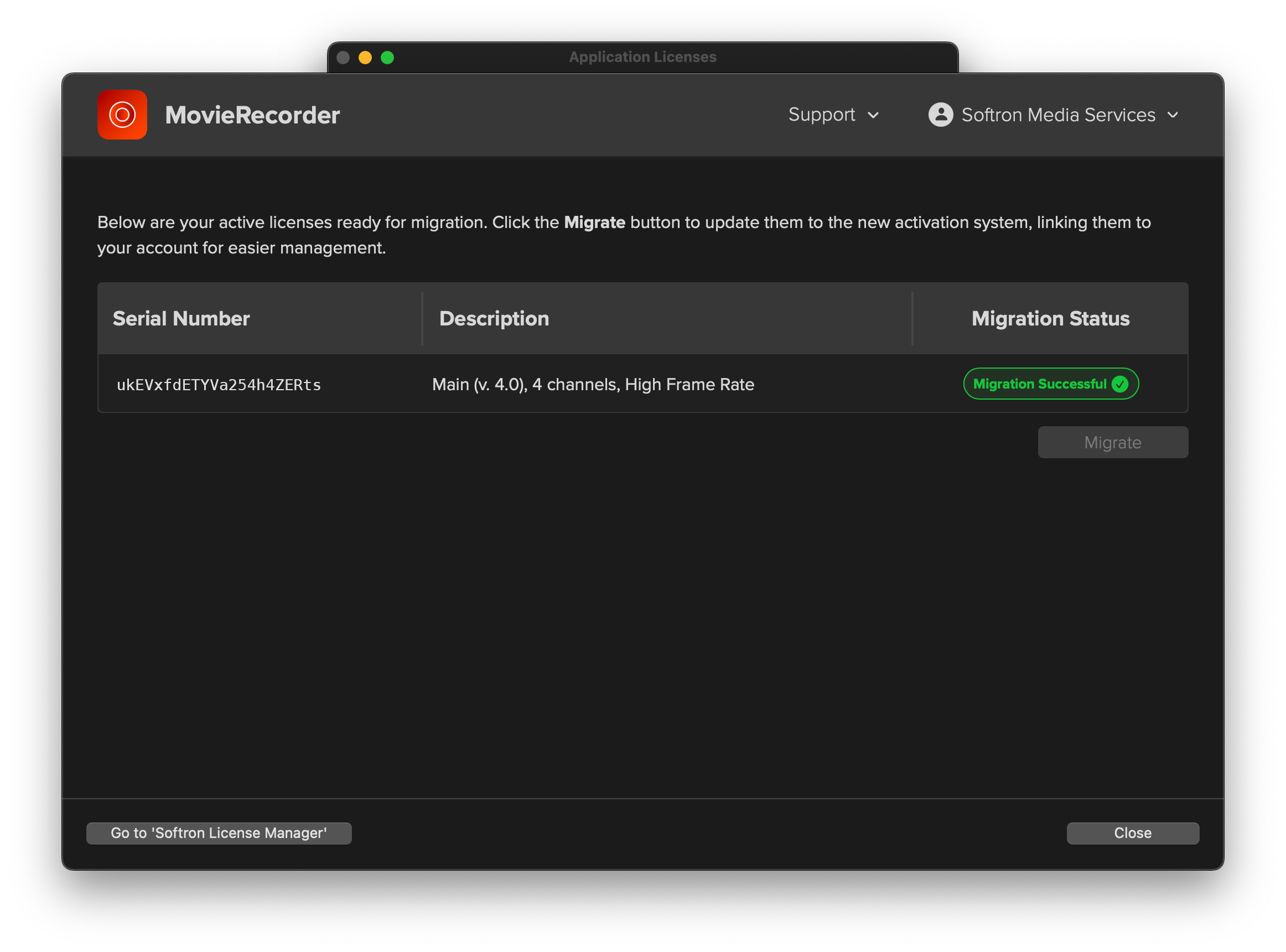The image size is (1286, 952).
Task: Open the Support dropdown menu
Action: (834, 115)
